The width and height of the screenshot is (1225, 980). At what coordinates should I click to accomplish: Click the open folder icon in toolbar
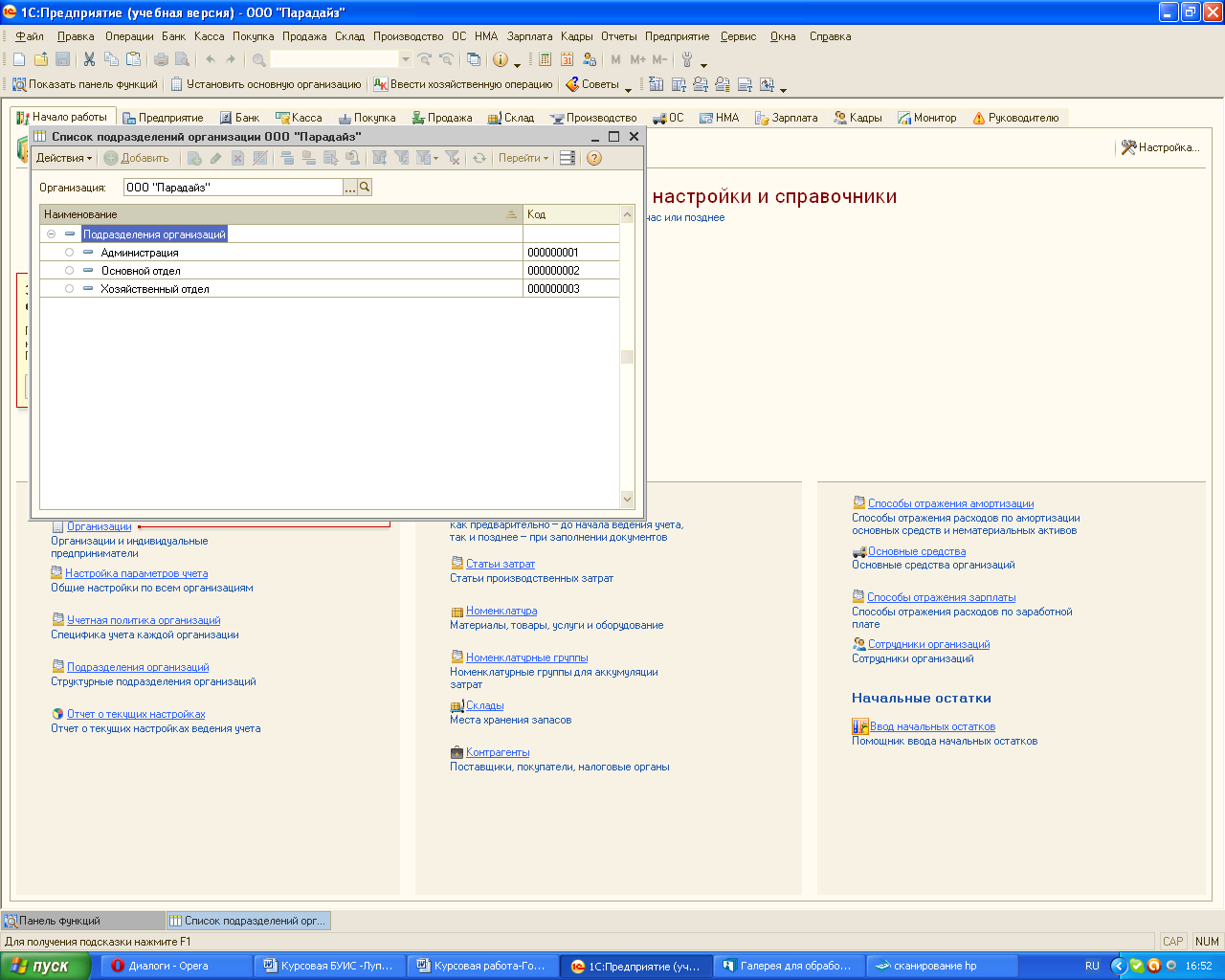[x=40, y=59]
